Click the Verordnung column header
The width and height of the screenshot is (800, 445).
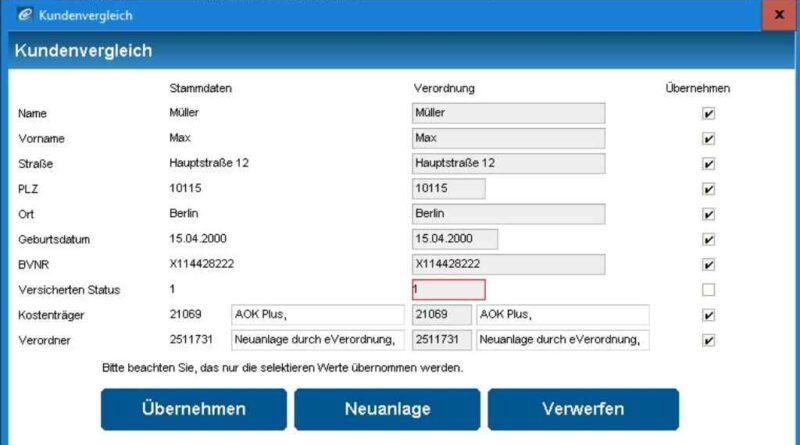tap(444, 88)
